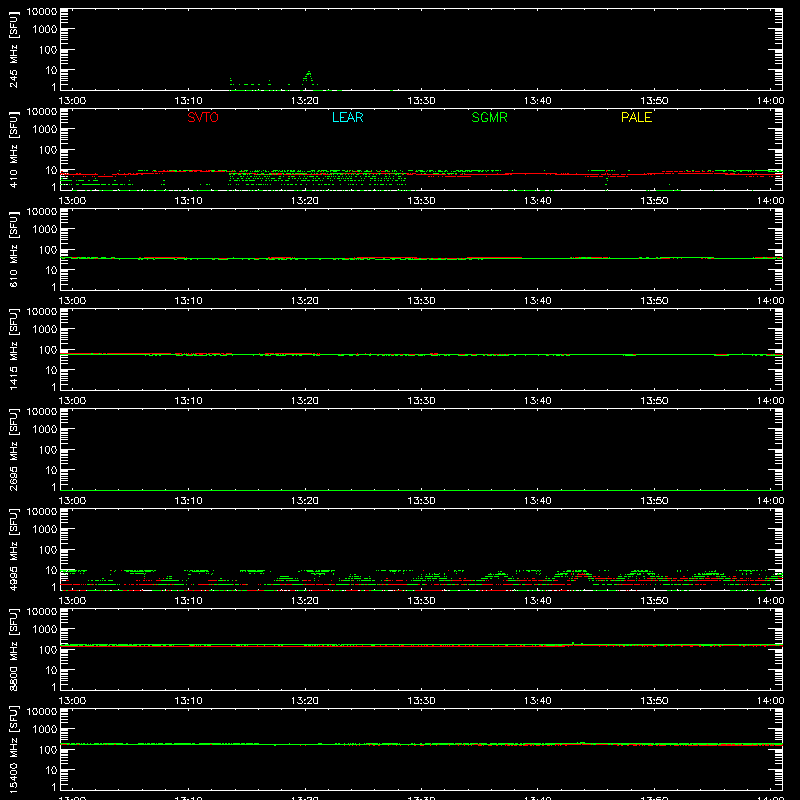Click 13:40 time label below 610 MHz panel
This screenshot has width=800, height=800.
pyautogui.click(x=537, y=301)
